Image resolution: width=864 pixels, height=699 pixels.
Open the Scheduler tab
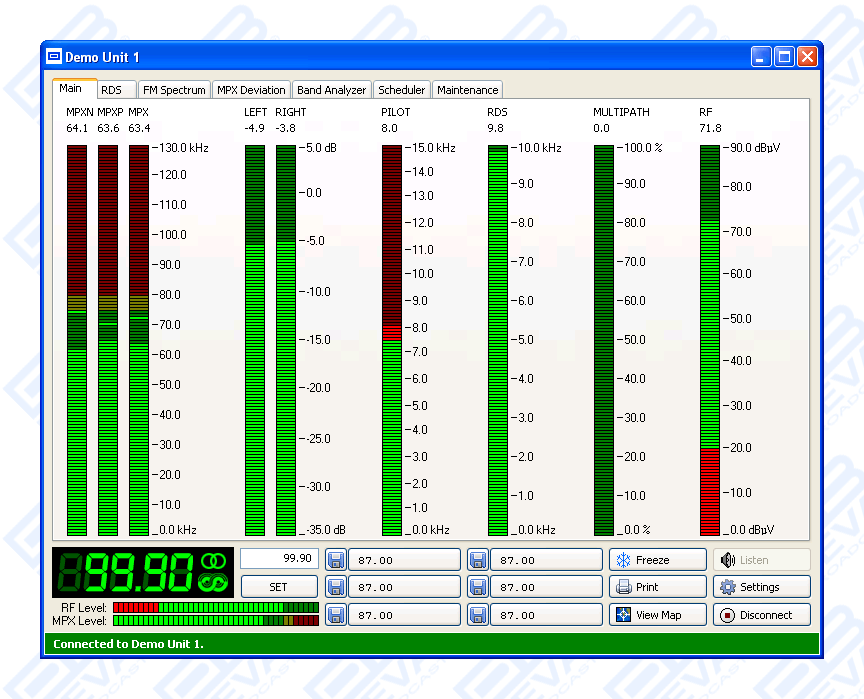pos(402,90)
